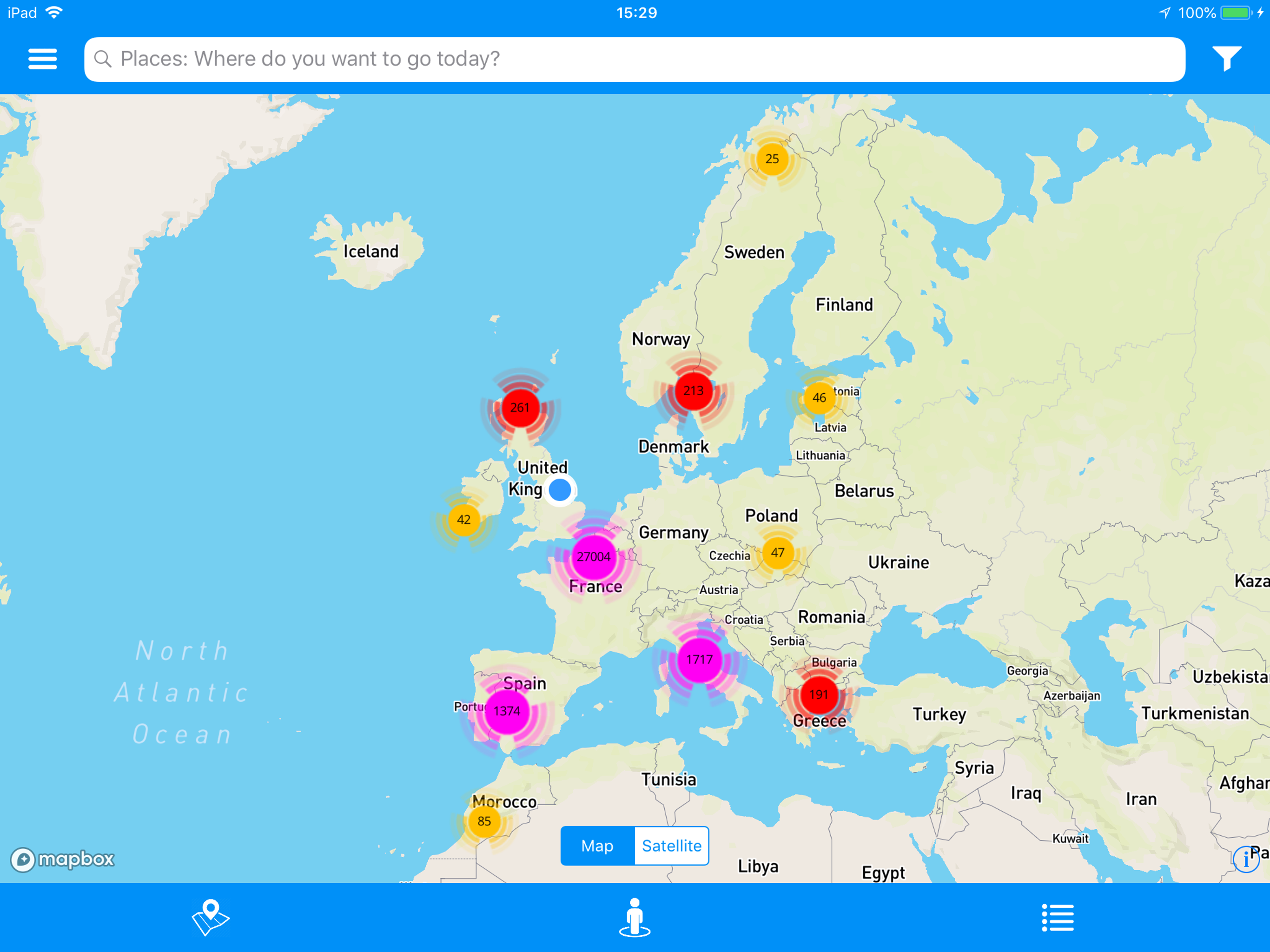Switch to Satellite view
Image resolution: width=1270 pixels, height=952 pixels.
671,845
